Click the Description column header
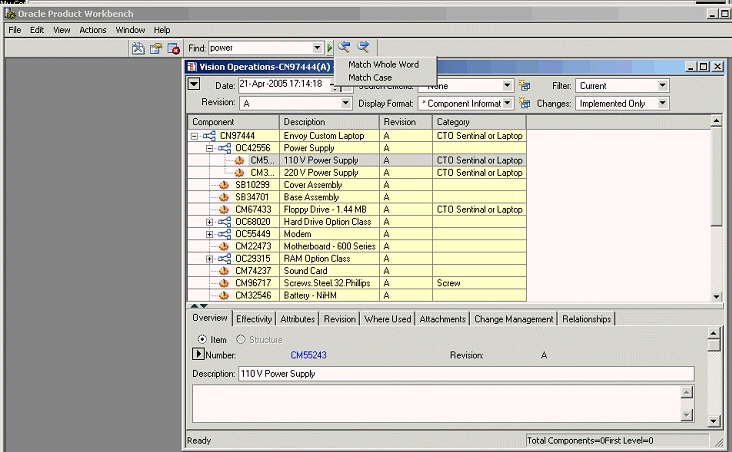Image resolution: width=732 pixels, height=452 pixels. click(330, 122)
